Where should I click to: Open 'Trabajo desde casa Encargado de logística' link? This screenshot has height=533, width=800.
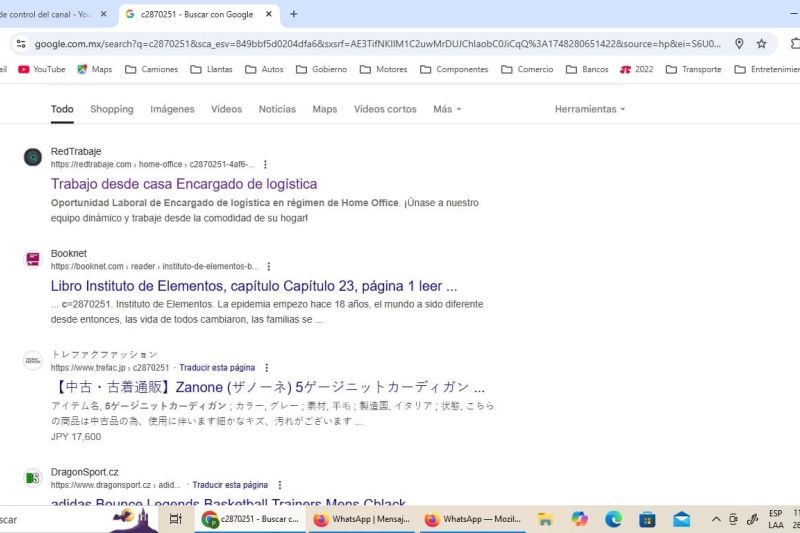184,184
